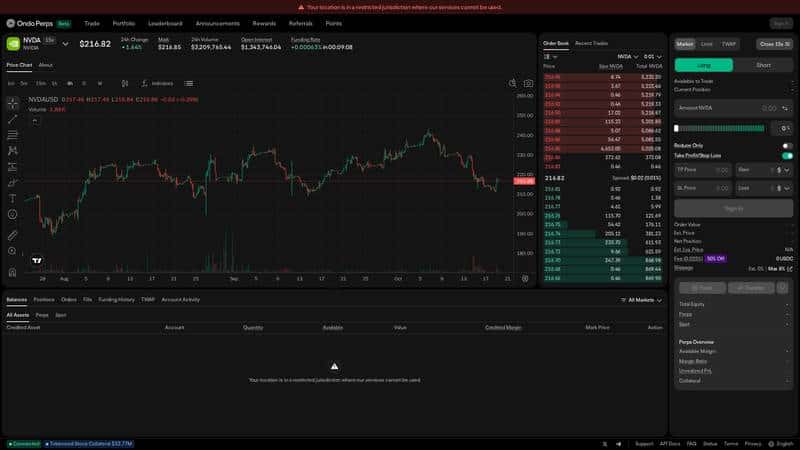The image size is (800, 450).
Task: Choose the Market order type
Action: pos(685,44)
